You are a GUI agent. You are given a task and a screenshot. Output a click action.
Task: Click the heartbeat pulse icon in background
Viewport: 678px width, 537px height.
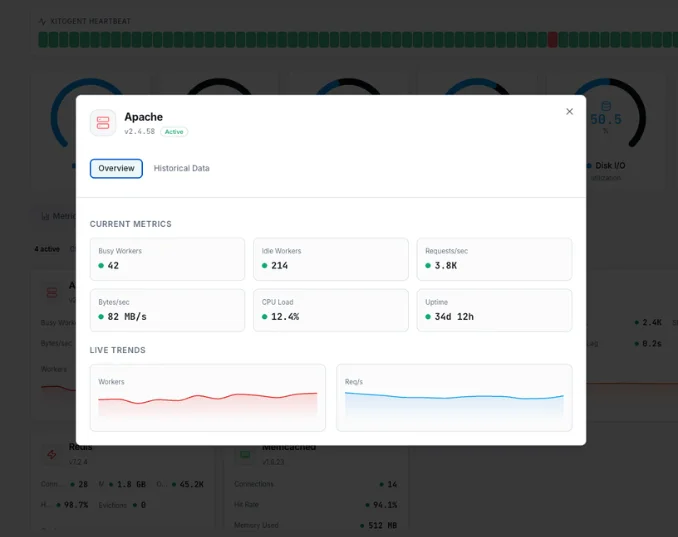point(42,21)
